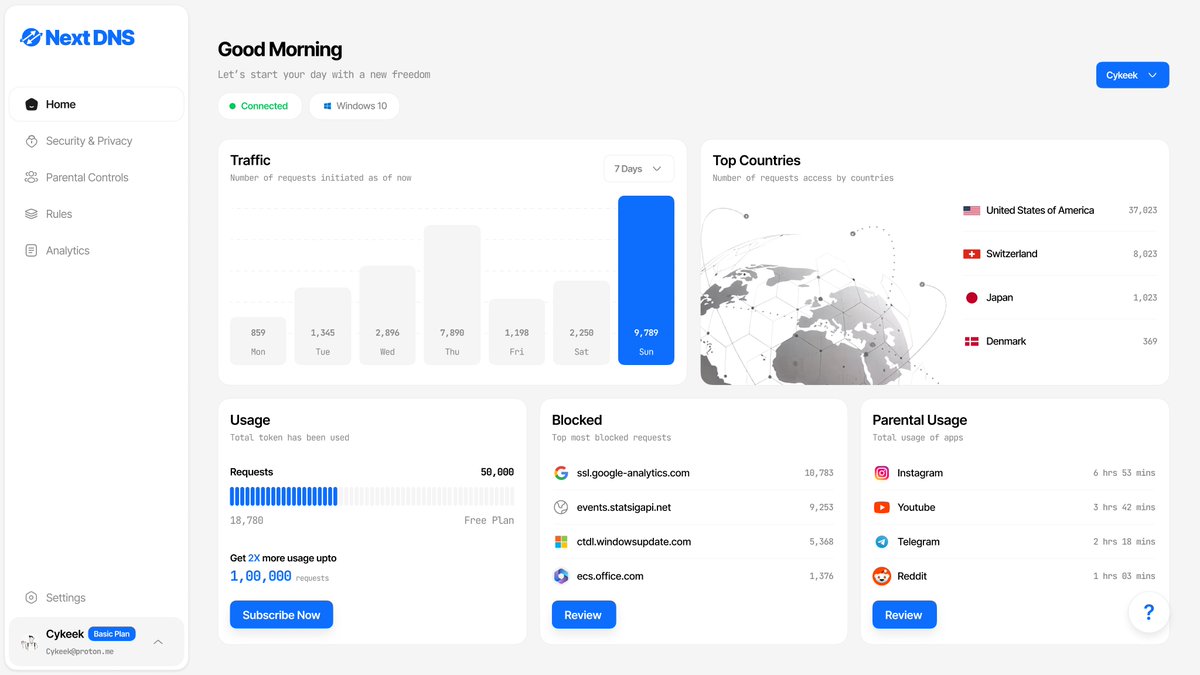Viewport: 1200px width, 675px height.
Task: Click the Denmark country label
Action: pyautogui.click(x=1006, y=341)
